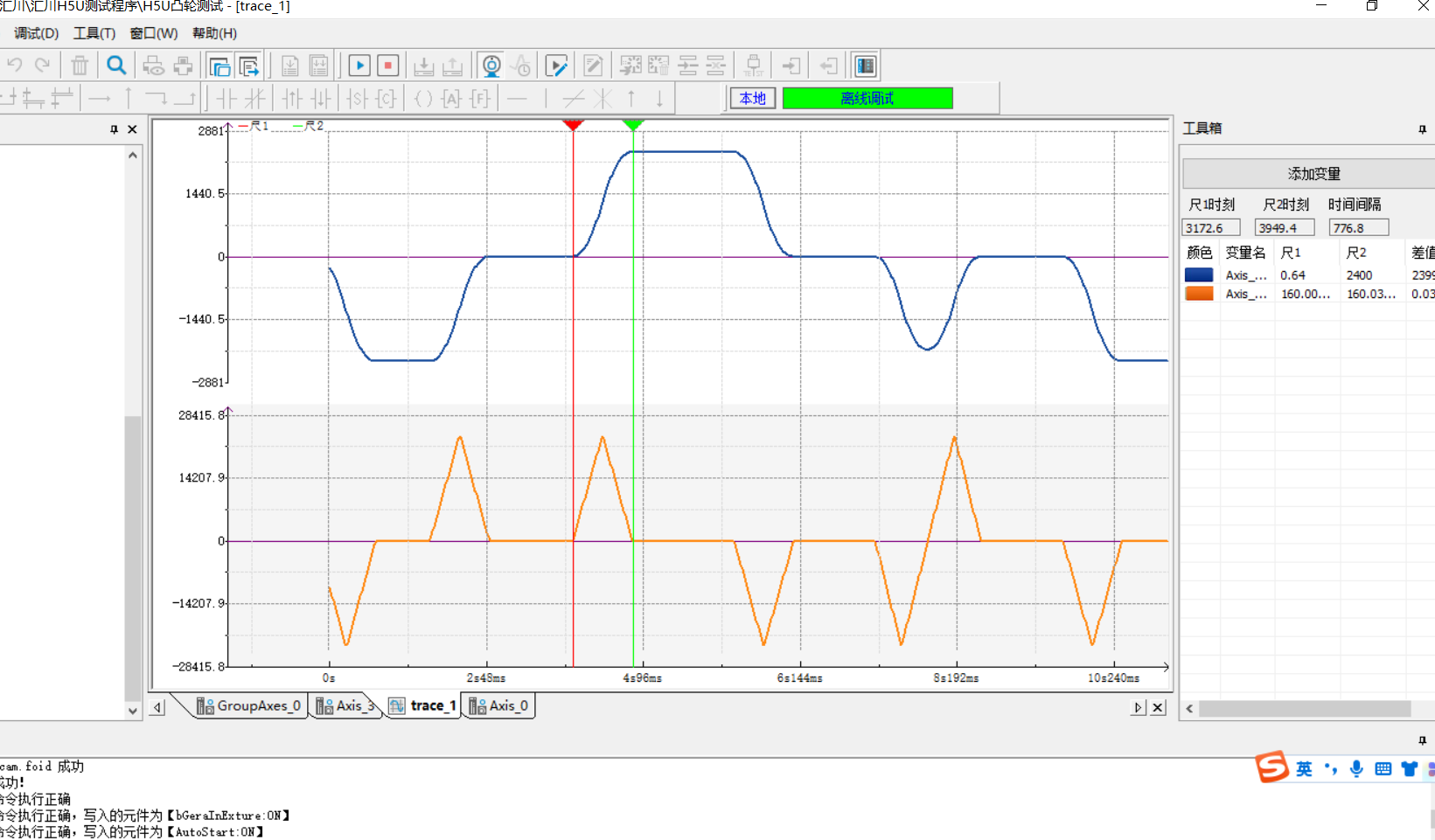Viewport: 1435px width, 840px height.
Task: Click the 时间间隔 field 776.8
Action: point(1359,227)
